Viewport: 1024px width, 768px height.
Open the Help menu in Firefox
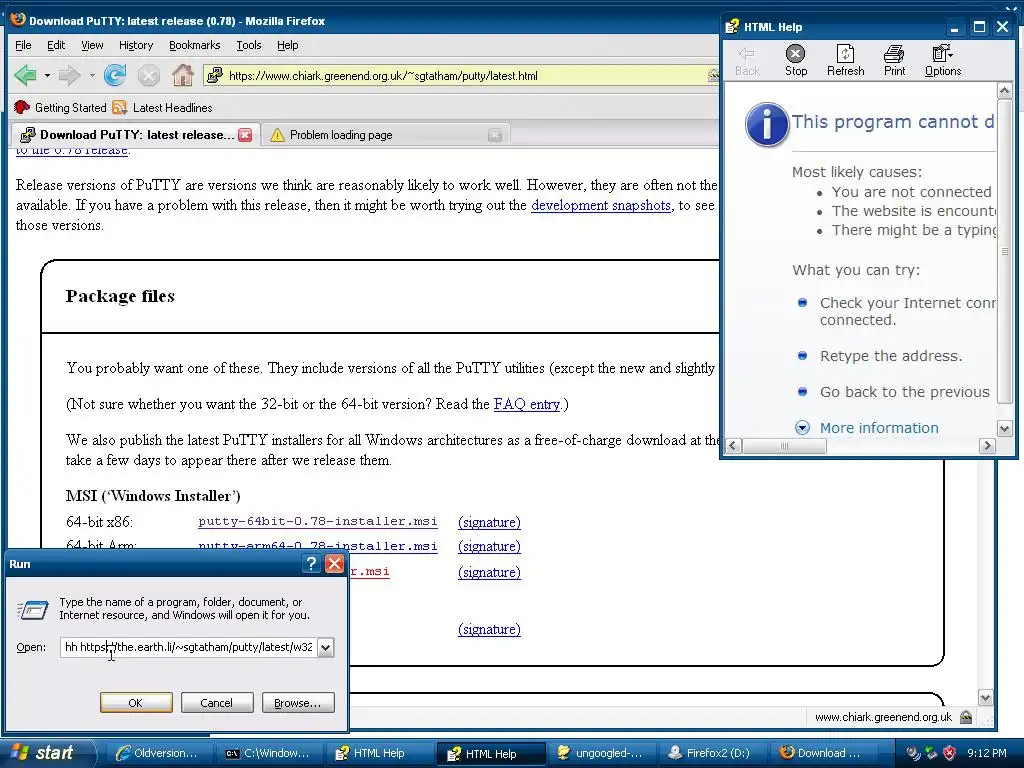(287, 45)
